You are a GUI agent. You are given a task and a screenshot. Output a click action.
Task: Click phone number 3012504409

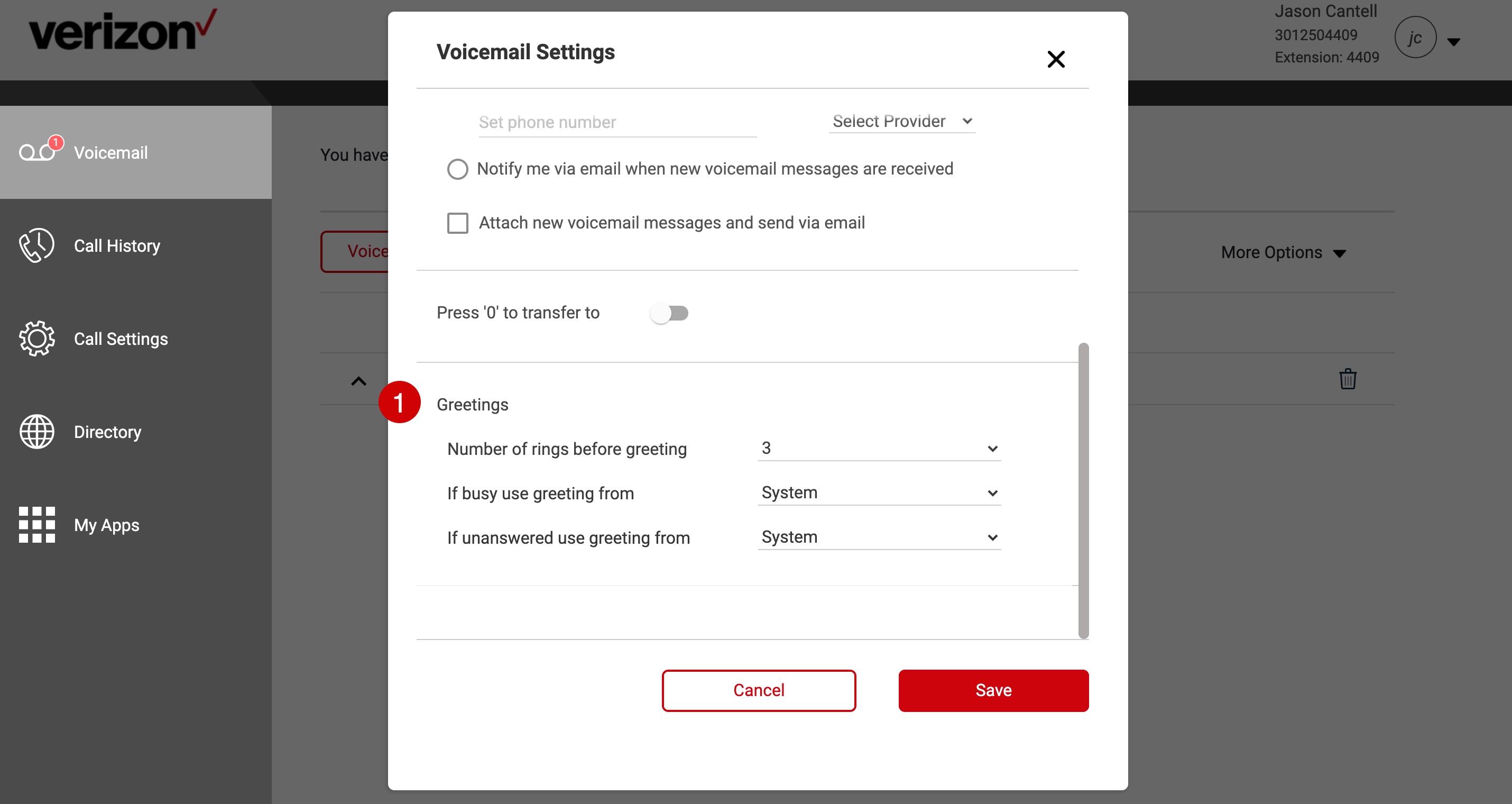click(x=1315, y=35)
